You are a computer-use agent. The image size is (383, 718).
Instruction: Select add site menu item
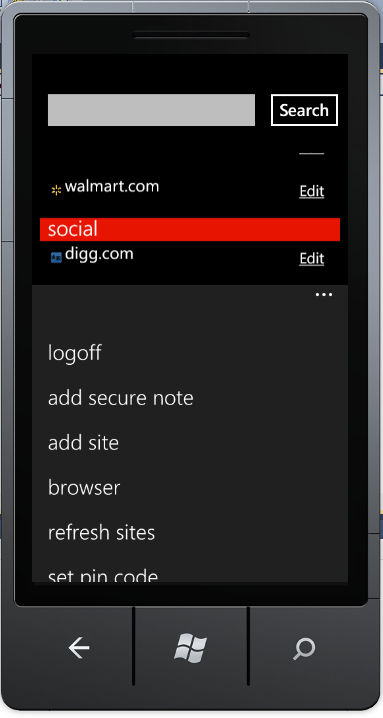coord(83,443)
